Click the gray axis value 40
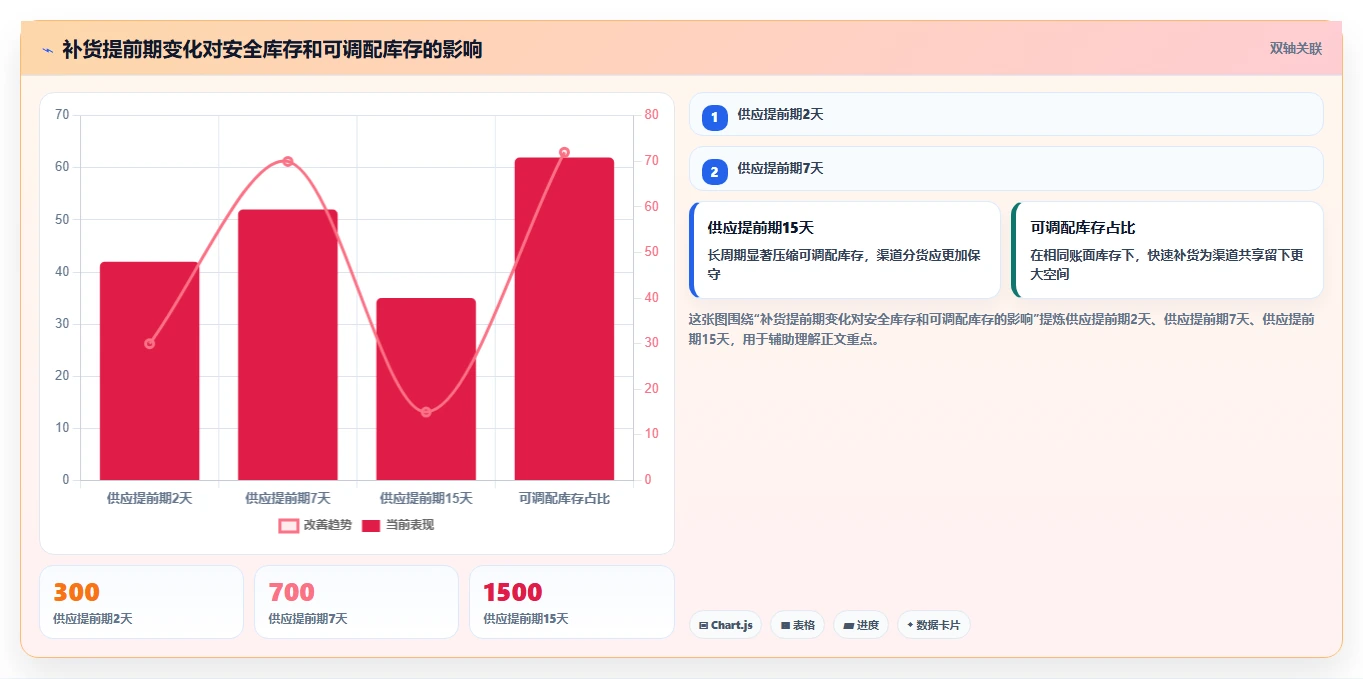Image resolution: width=1363 pixels, height=679 pixels. pos(62,272)
